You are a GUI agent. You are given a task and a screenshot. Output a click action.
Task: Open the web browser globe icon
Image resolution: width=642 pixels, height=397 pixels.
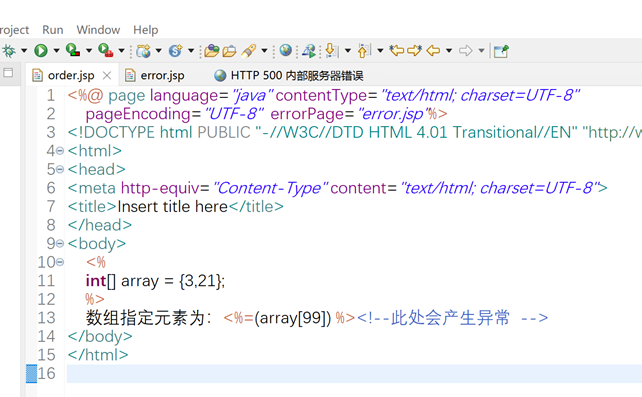(x=286, y=50)
